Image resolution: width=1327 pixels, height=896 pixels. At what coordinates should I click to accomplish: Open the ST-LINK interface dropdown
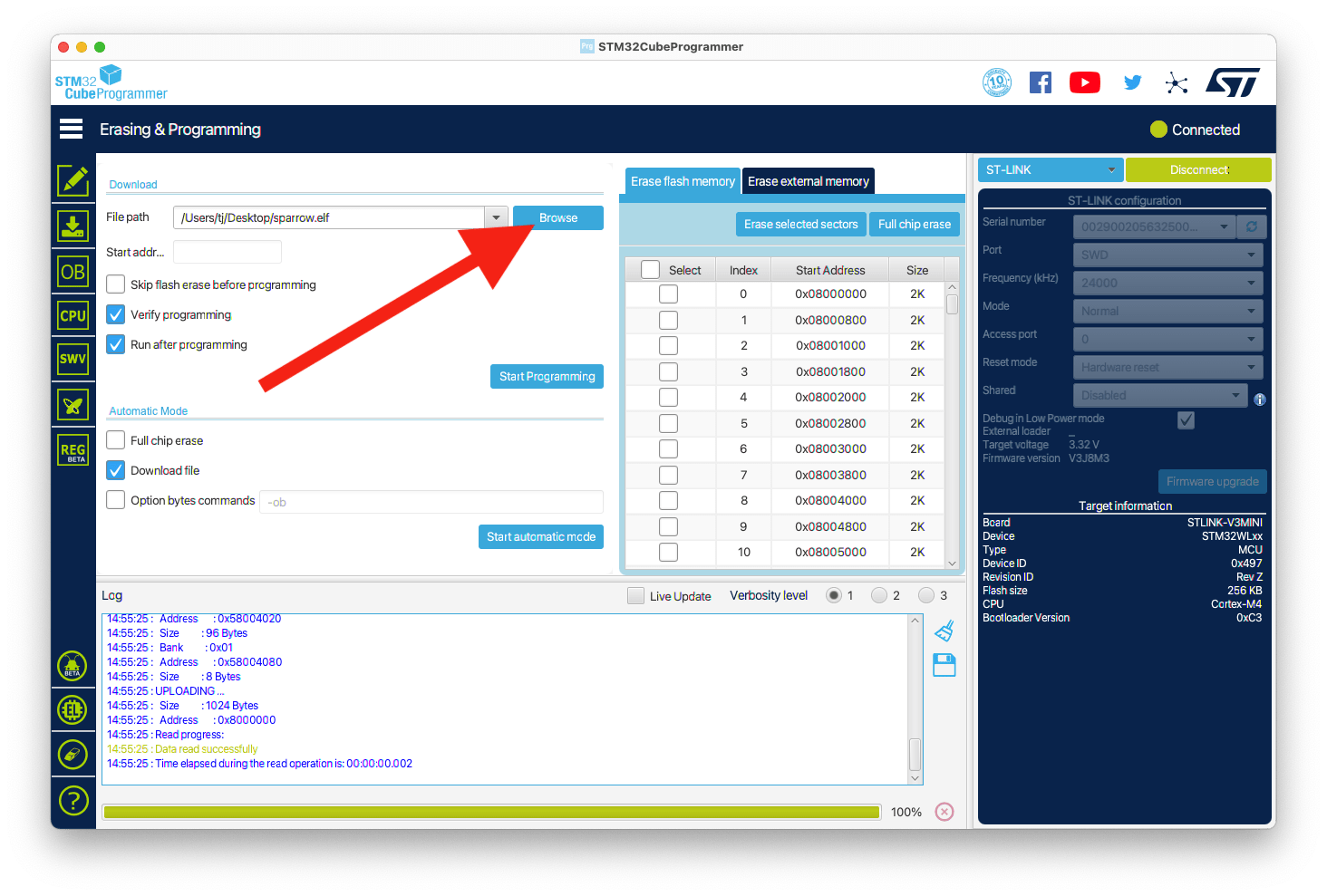(1051, 169)
